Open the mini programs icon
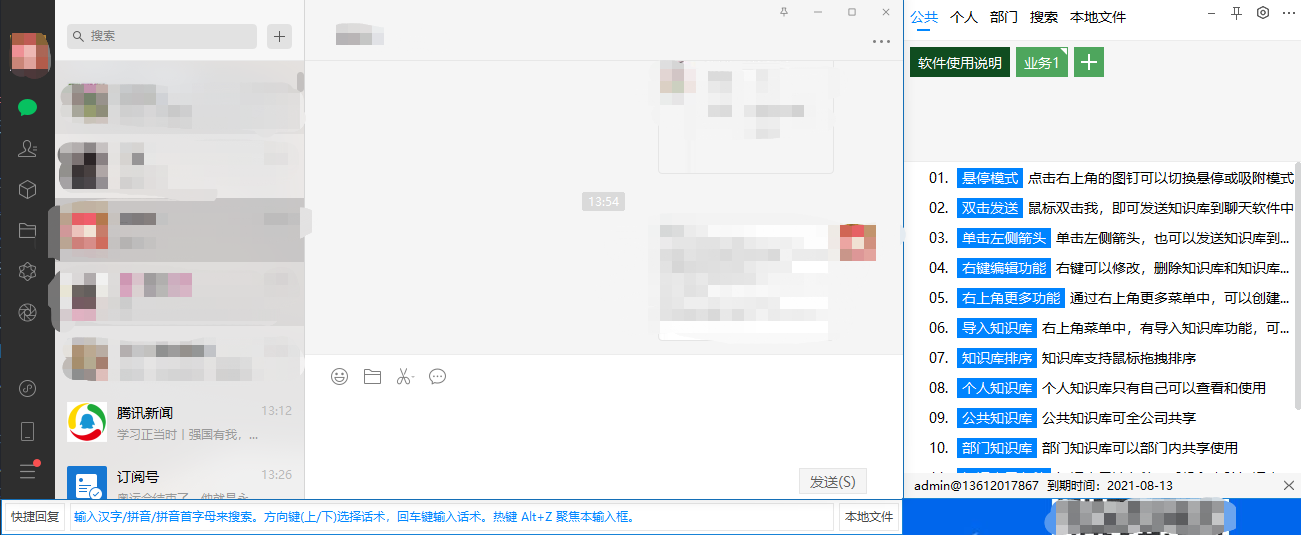1301x535 pixels. coord(27,389)
